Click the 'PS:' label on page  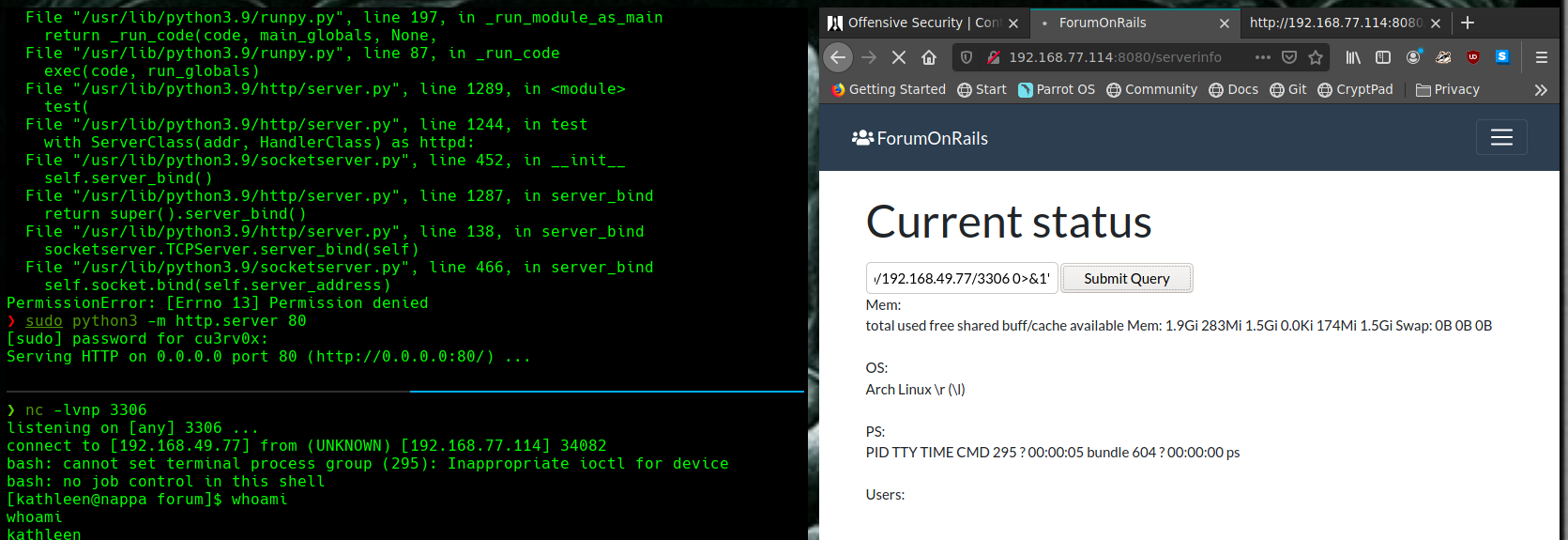(875, 432)
